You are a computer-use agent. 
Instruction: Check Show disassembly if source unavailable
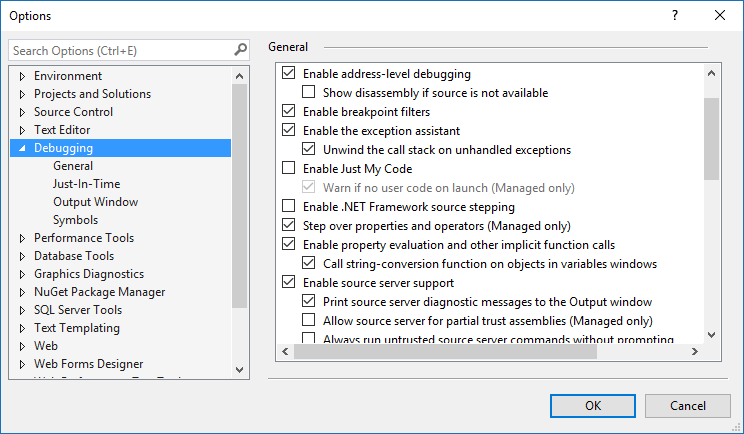(x=309, y=93)
